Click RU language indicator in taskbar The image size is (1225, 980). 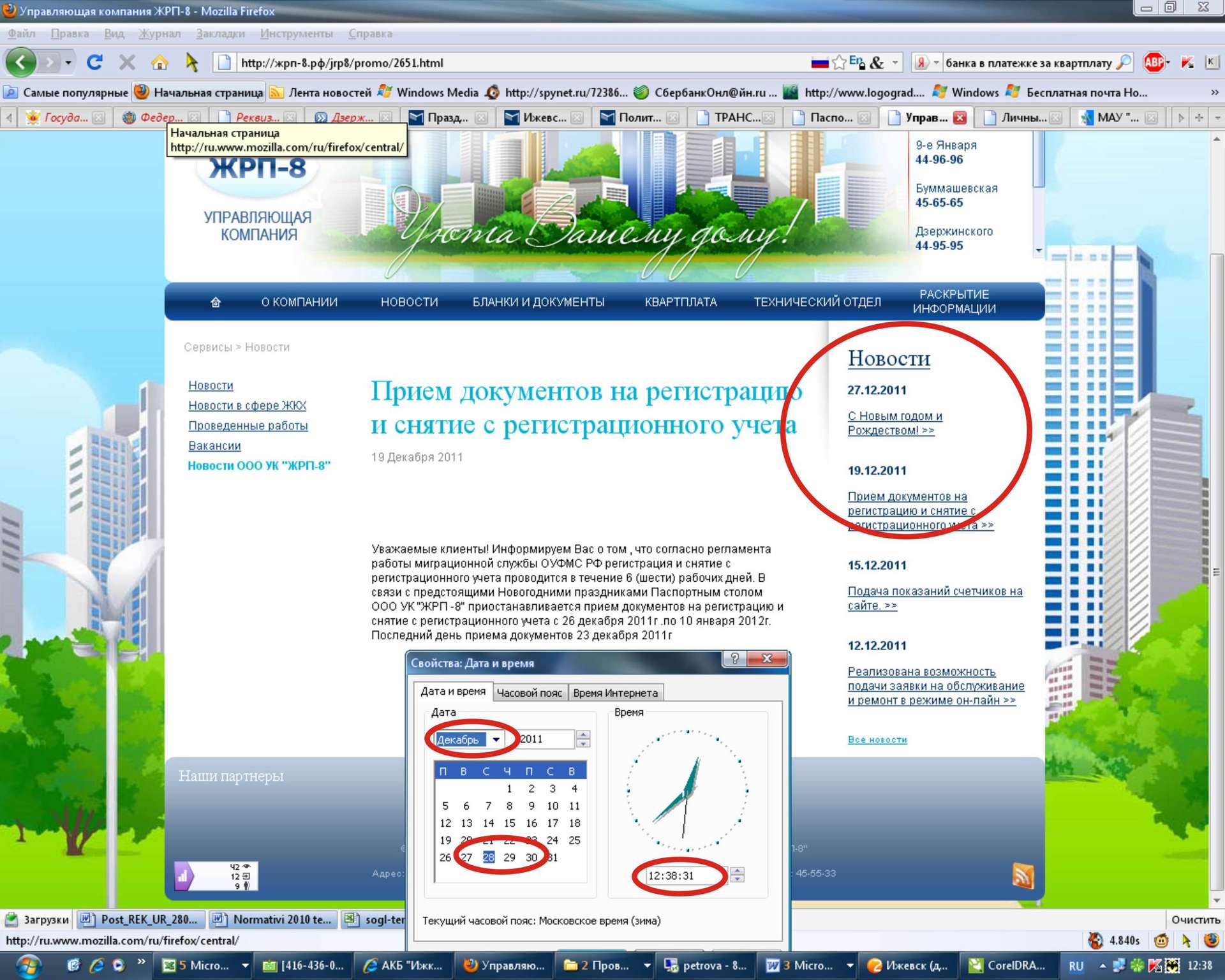[x=1076, y=966]
